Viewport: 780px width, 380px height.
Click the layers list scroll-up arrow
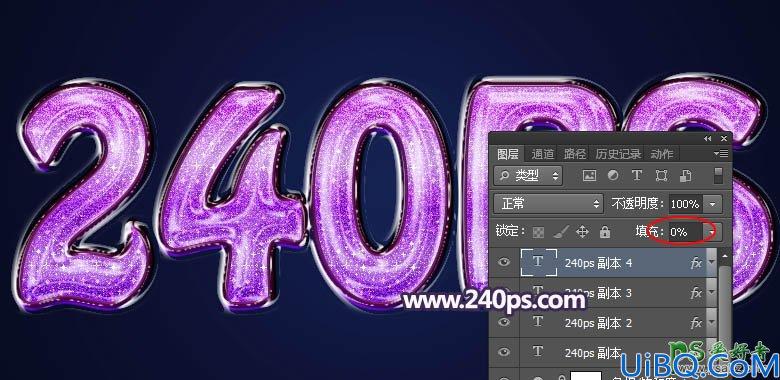tap(724, 256)
